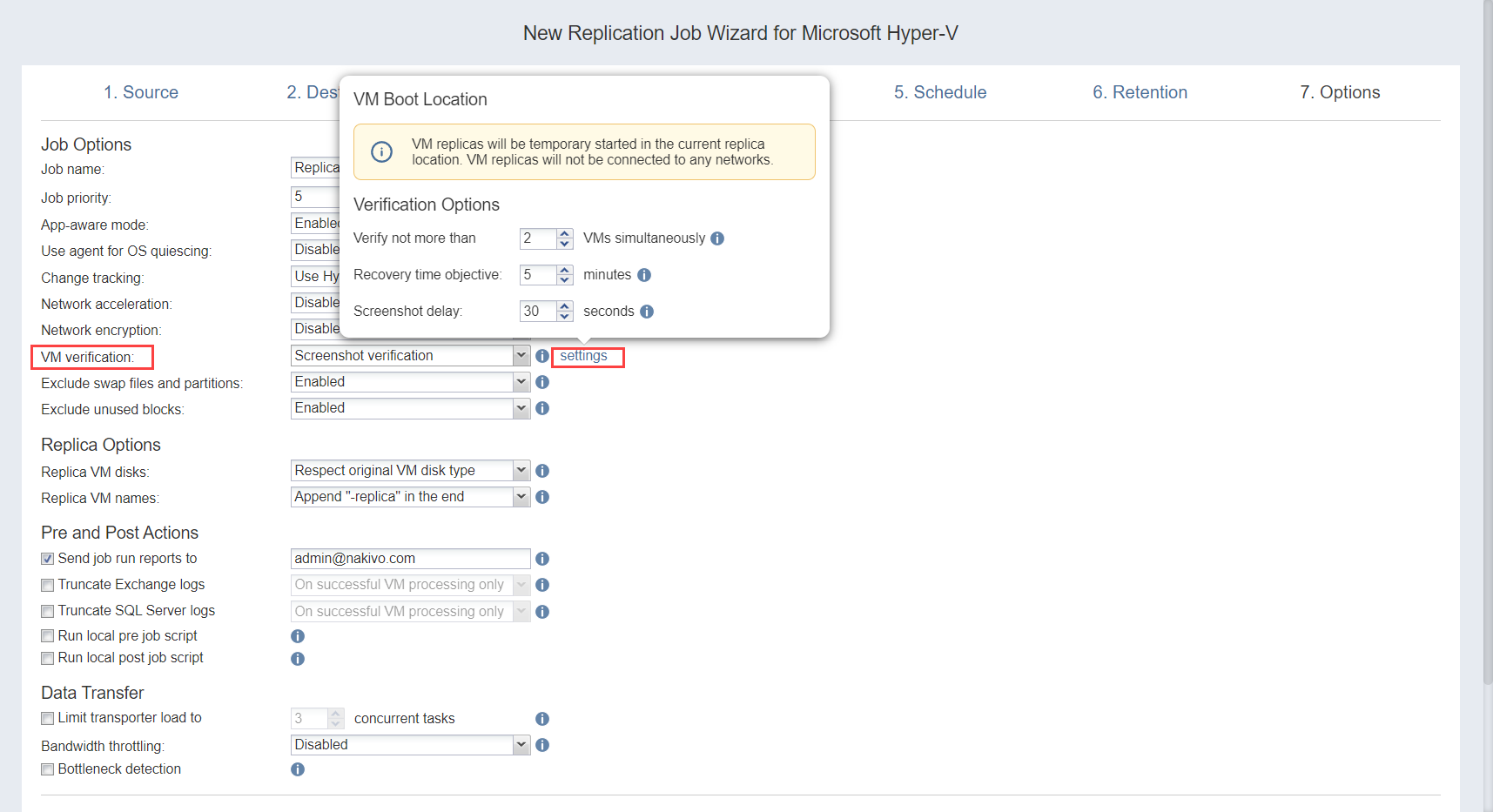Open VM verification settings link

(583, 356)
